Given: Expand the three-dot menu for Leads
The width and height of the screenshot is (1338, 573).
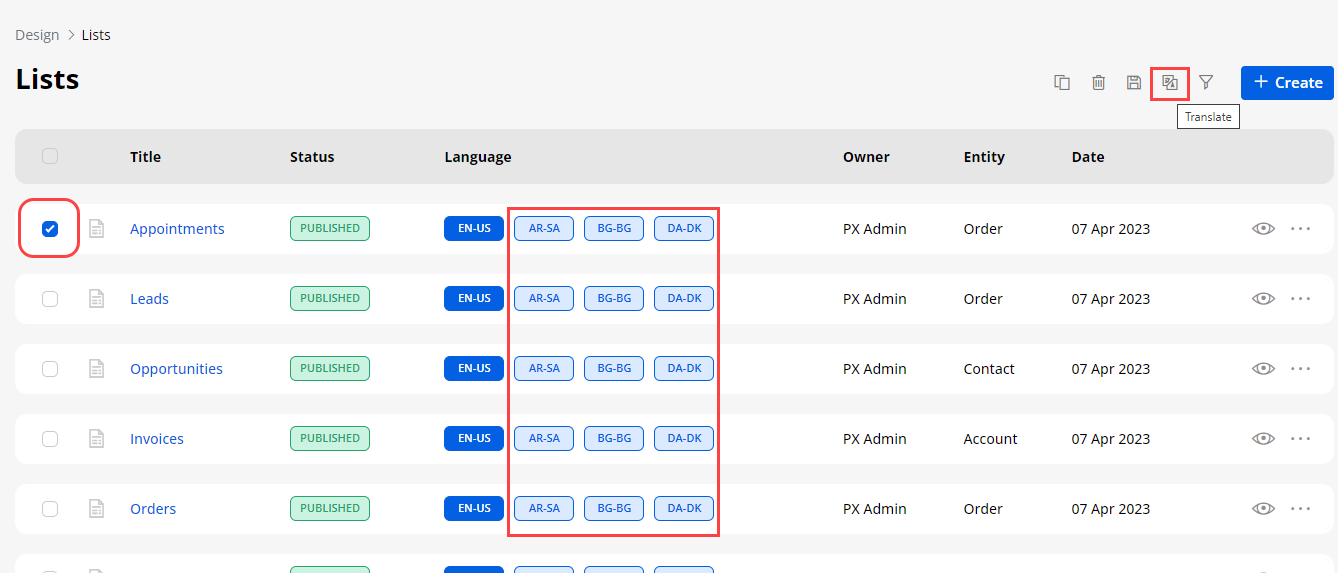Looking at the screenshot, I should pyautogui.click(x=1300, y=299).
